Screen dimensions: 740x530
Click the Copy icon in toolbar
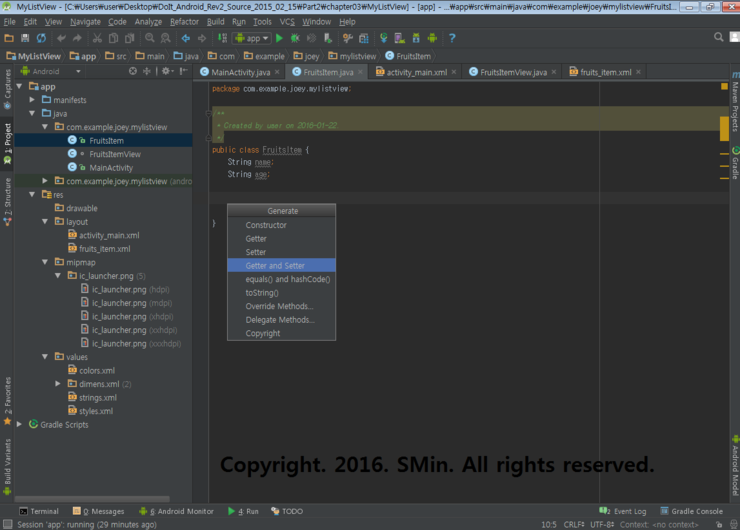click(113, 38)
